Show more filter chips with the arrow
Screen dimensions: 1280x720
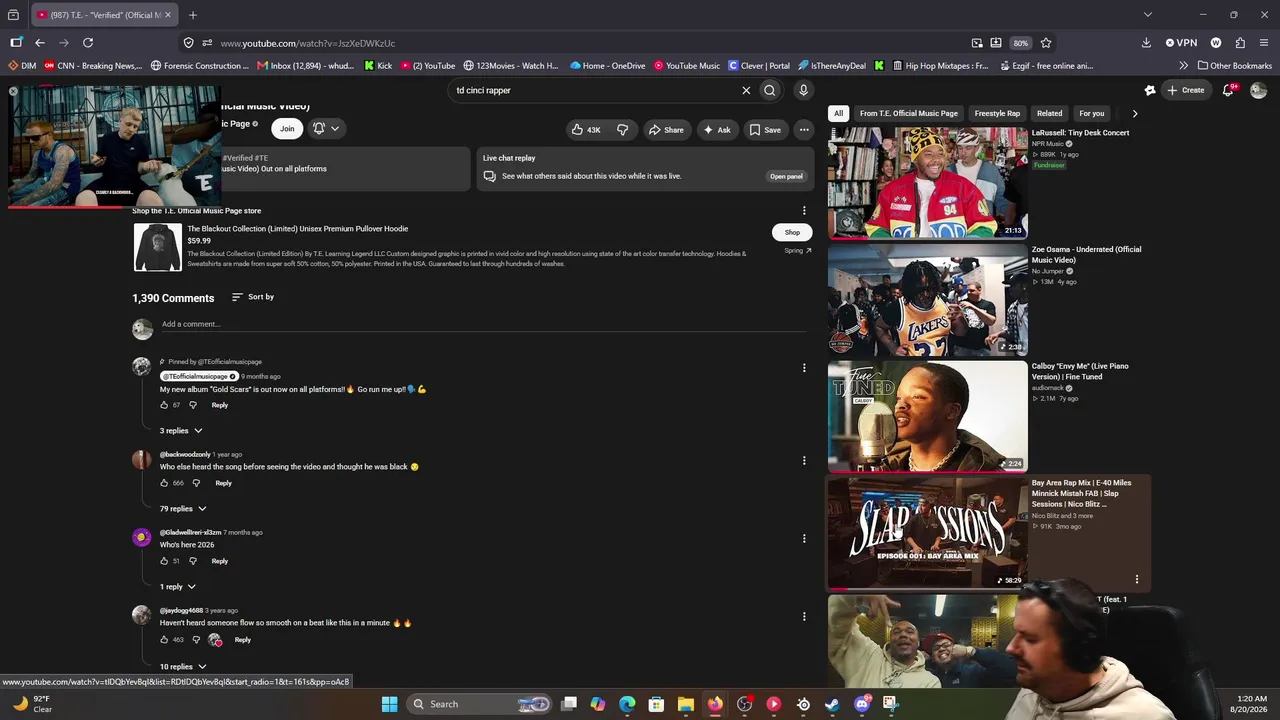1134,113
